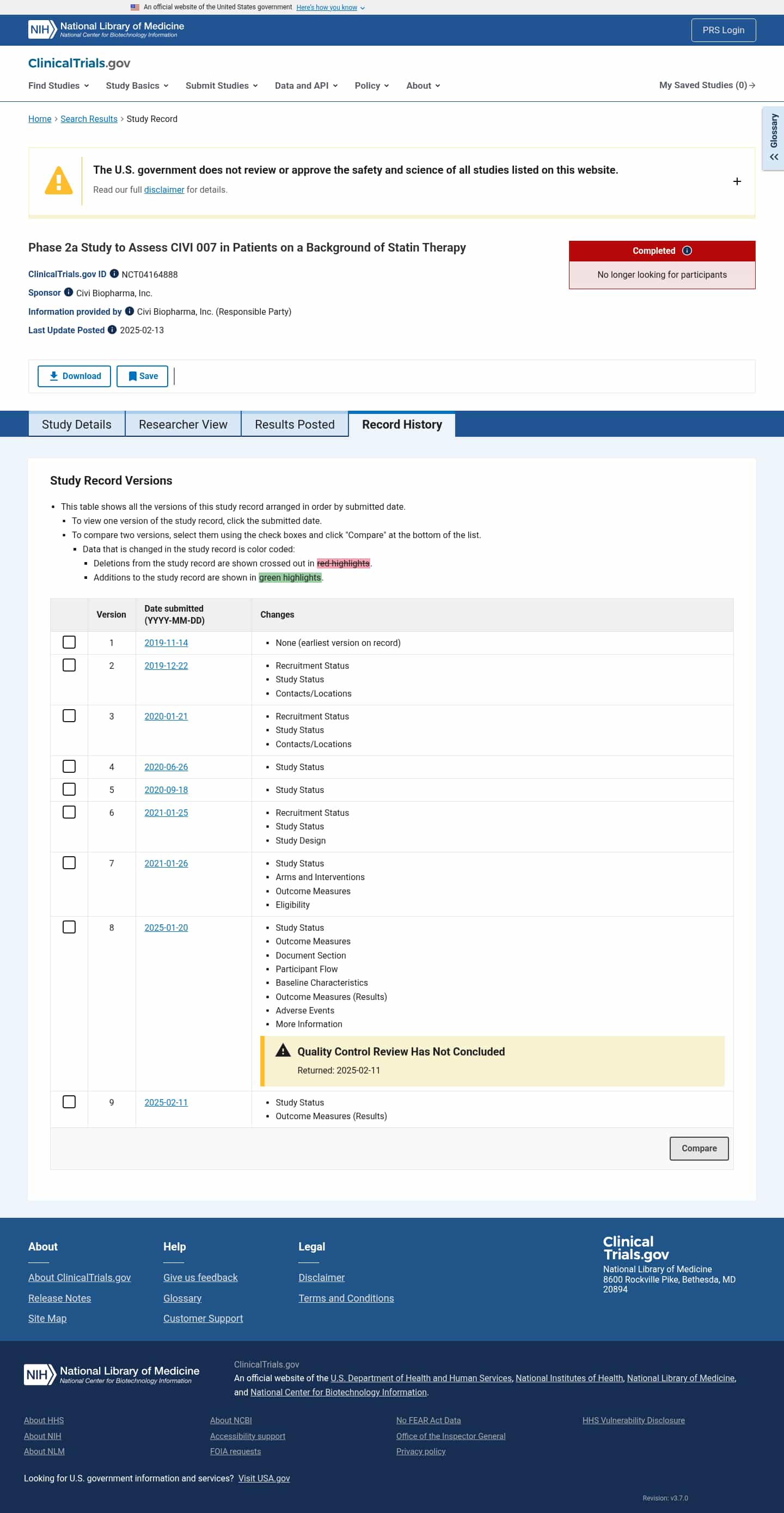View version submitted 2025-02-11
The width and height of the screenshot is (784, 1513).
pos(166,1102)
